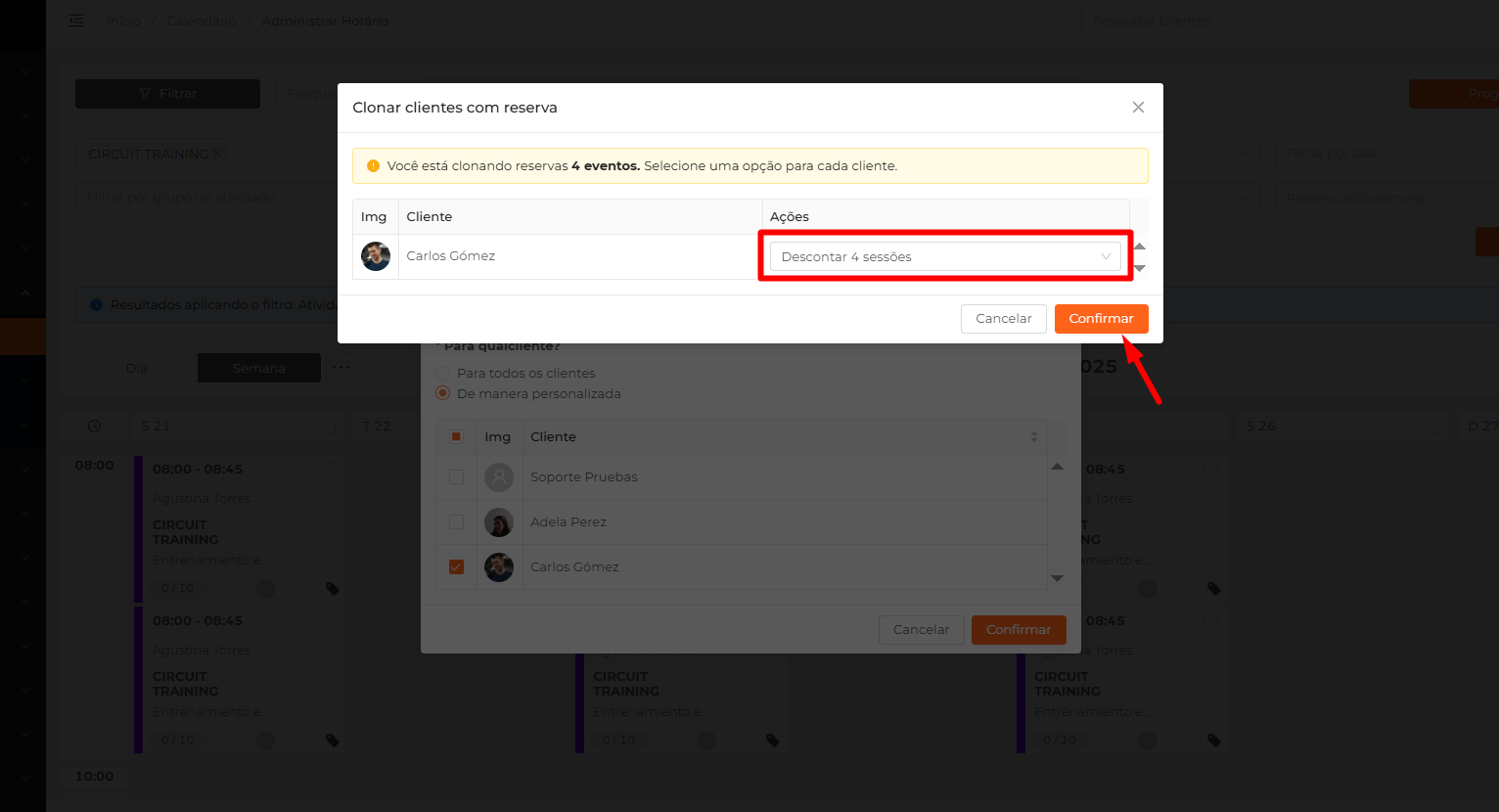Close the Clonar clientes com reserva dialog

coord(1138,108)
